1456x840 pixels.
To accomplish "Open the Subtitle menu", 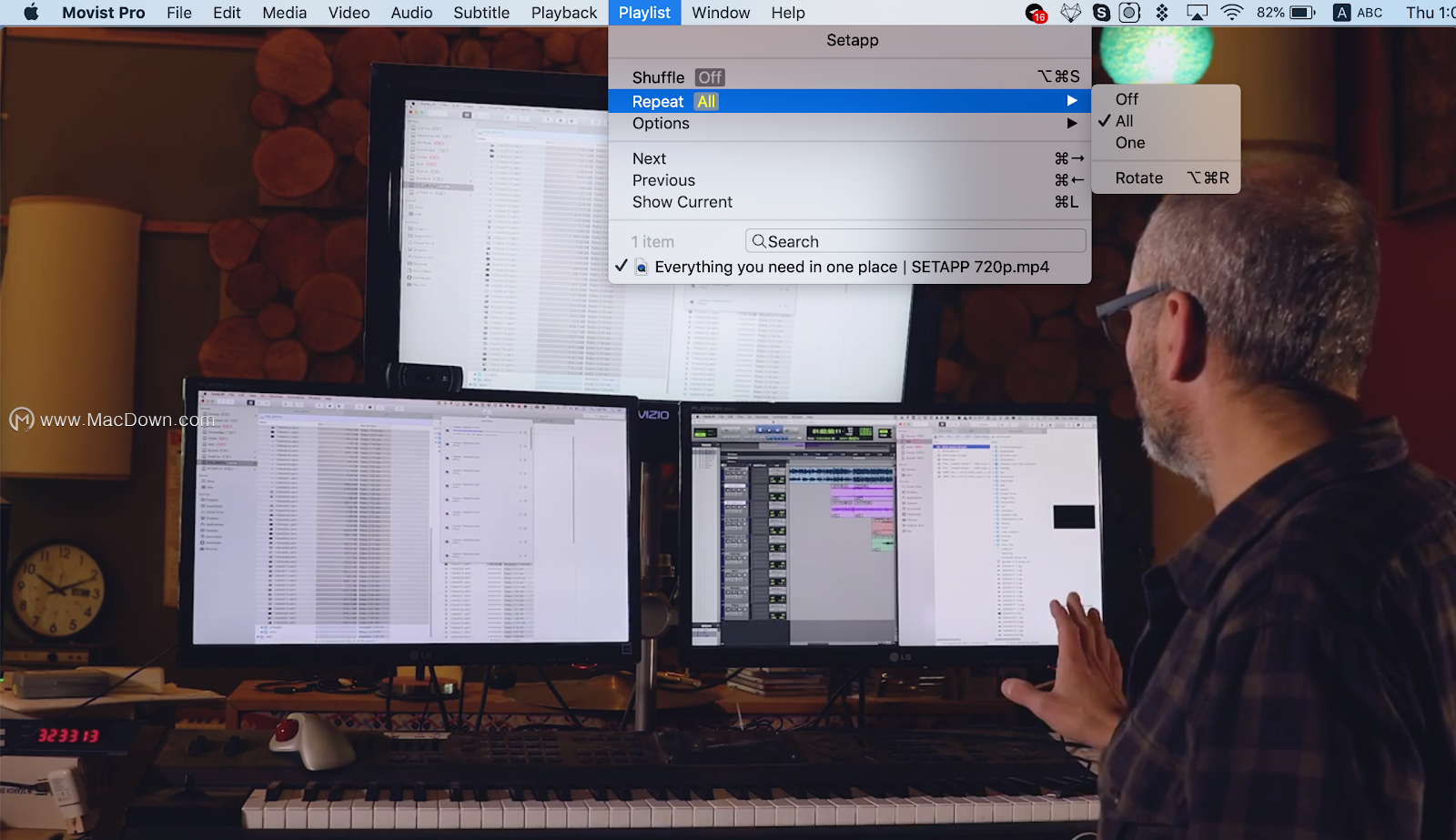I will 481,13.
